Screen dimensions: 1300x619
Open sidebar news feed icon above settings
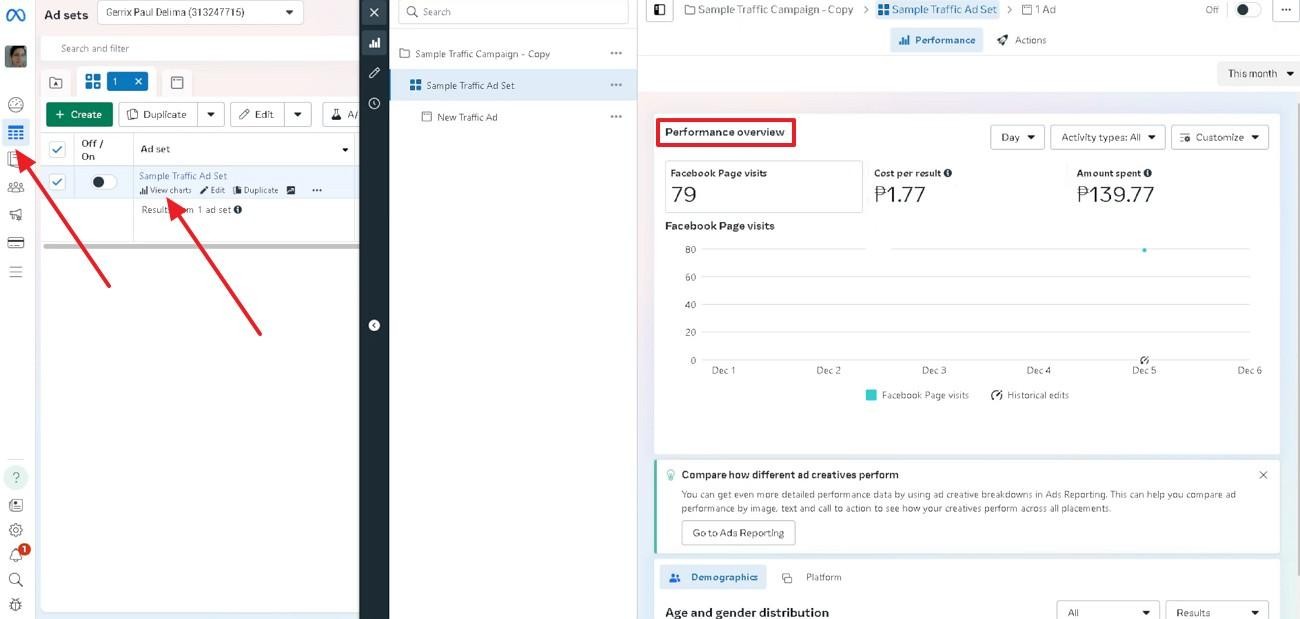15,505
